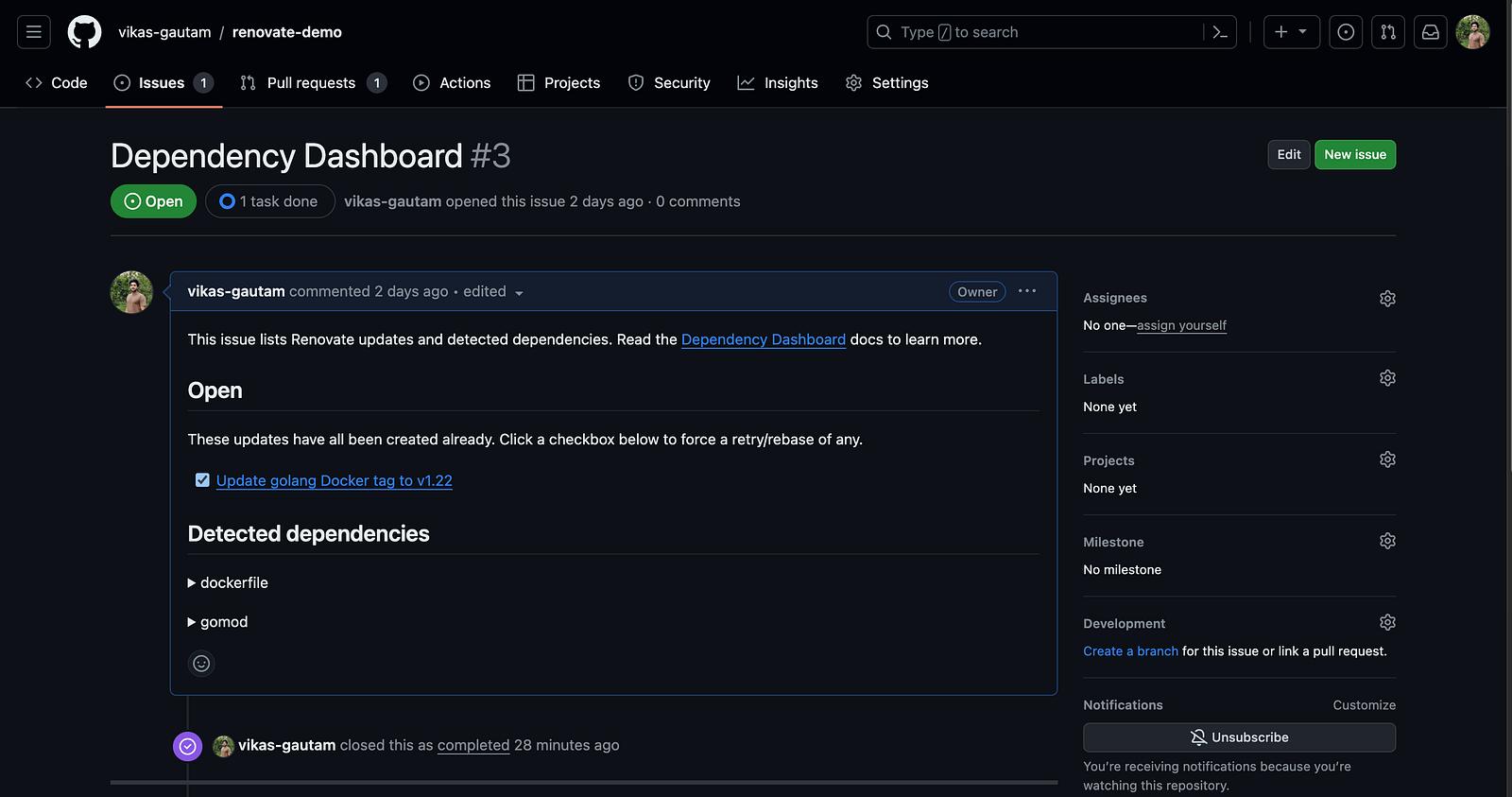This screenshot has width=1512, height=797.
Task: Click the search field in the header
Action: [1052, 32]
